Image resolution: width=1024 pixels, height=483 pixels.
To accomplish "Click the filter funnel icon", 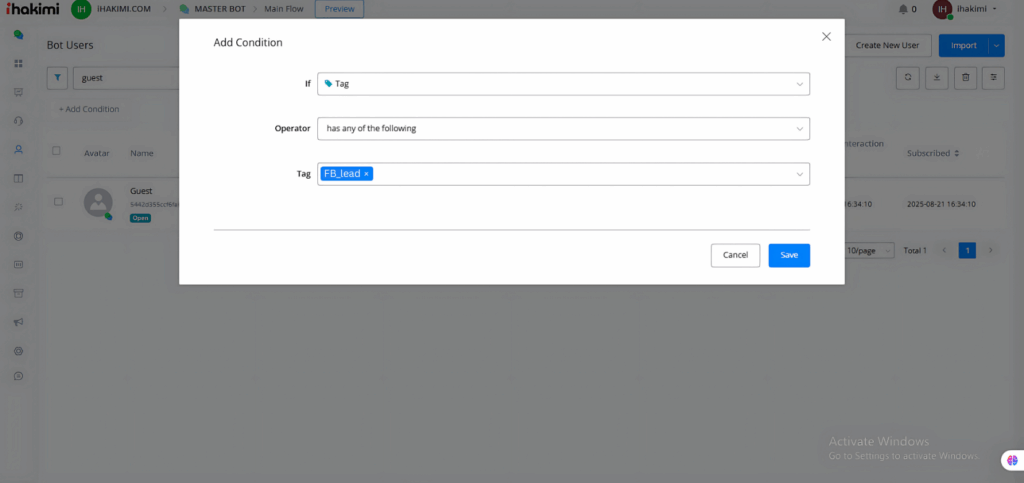I will tap(58, 77).
